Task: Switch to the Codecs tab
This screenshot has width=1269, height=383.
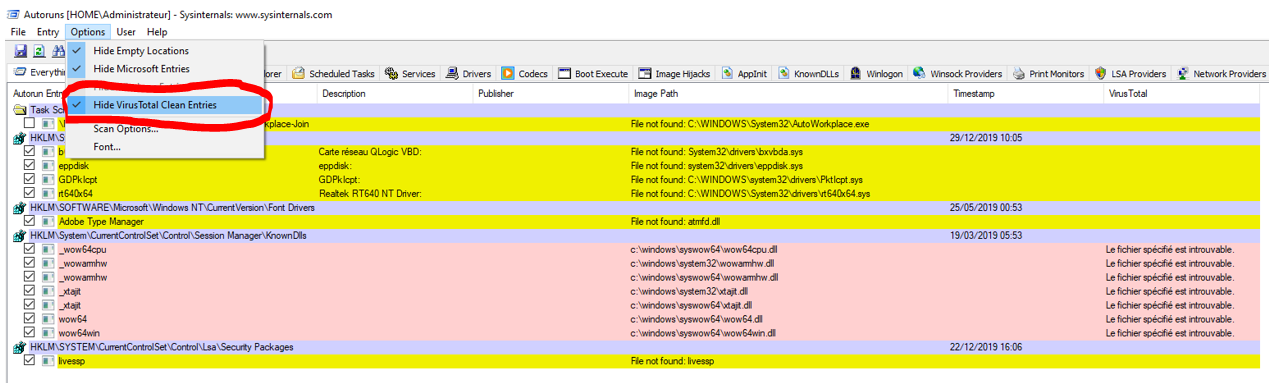Action: 525,73
